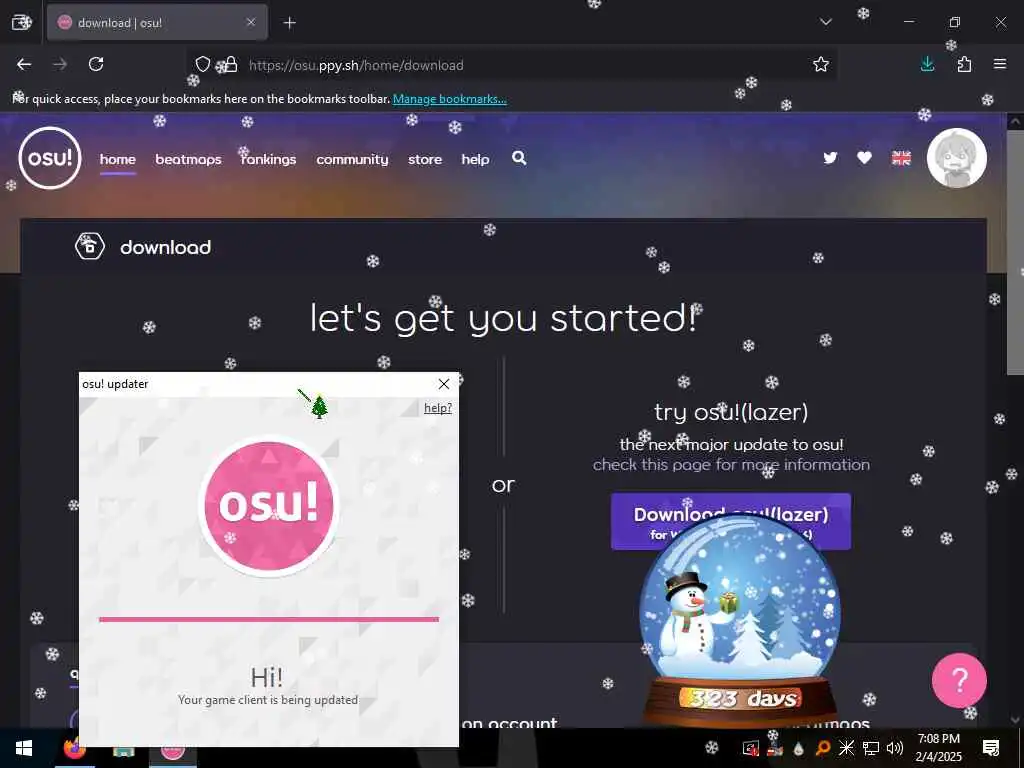Click the osu! taskbar icon
1024x768 pixels.
click(x=172, y=748)
